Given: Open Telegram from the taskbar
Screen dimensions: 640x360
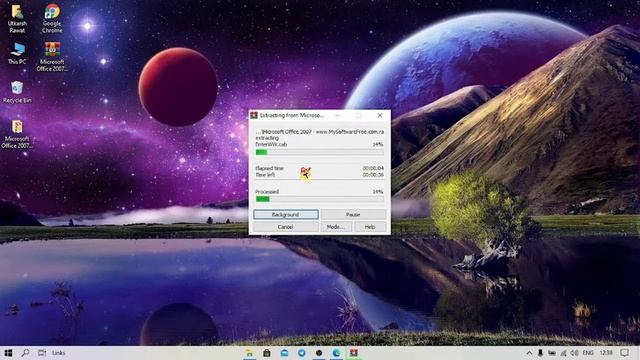Looking at the screenshot, I should 302,353.
